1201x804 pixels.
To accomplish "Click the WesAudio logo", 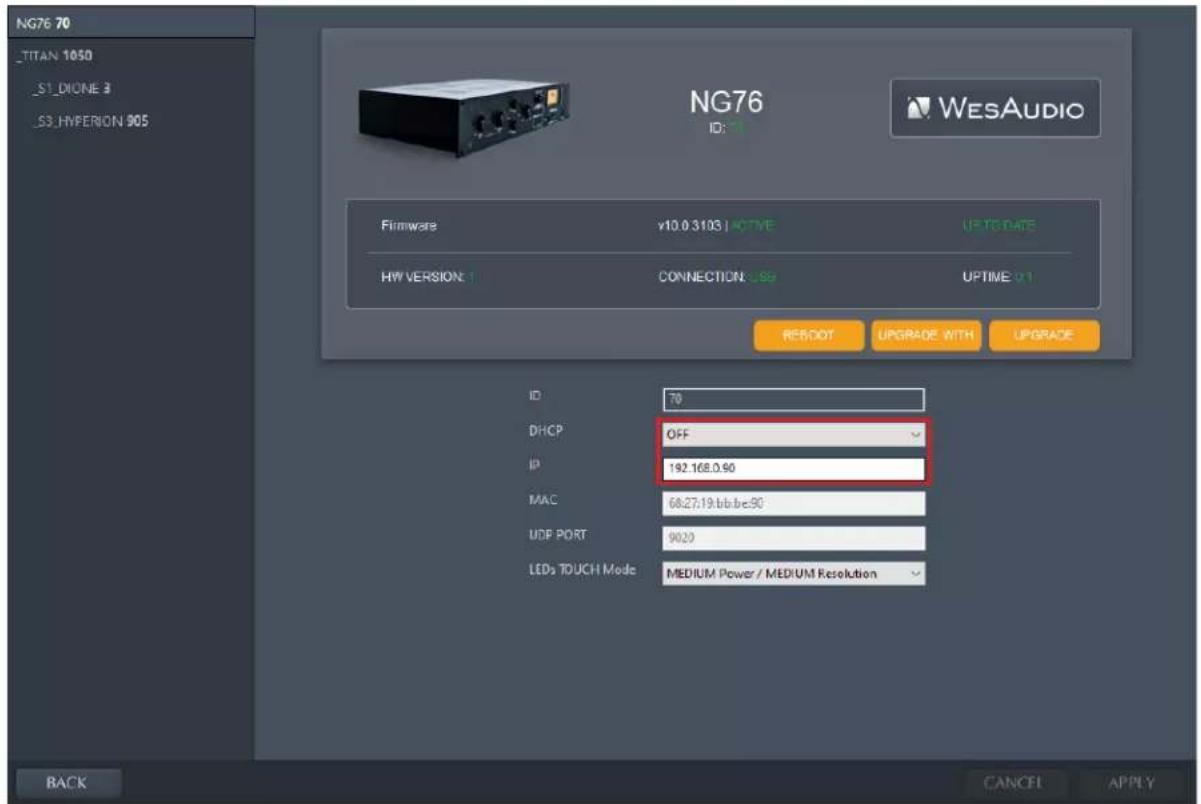I will pyautogui.click(x=995, y=108).
